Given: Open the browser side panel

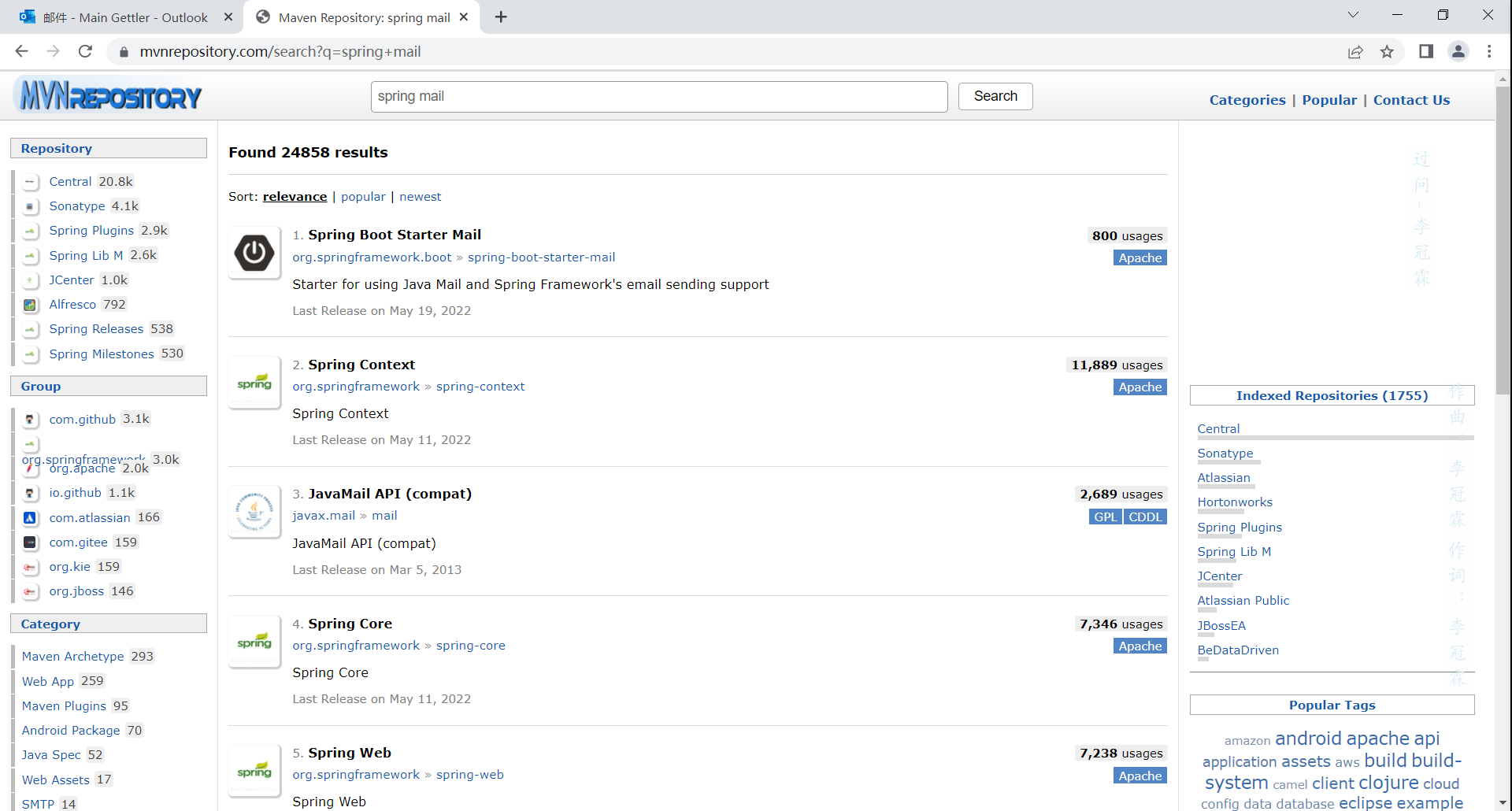Looking at the screenshot, I should (1426, 51).
